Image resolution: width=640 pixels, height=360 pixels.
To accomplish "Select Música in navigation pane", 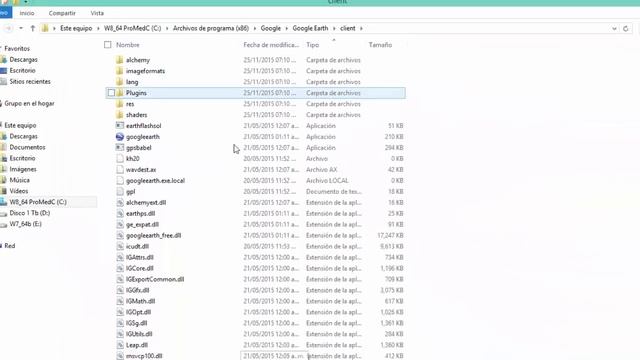I will 19,180.
